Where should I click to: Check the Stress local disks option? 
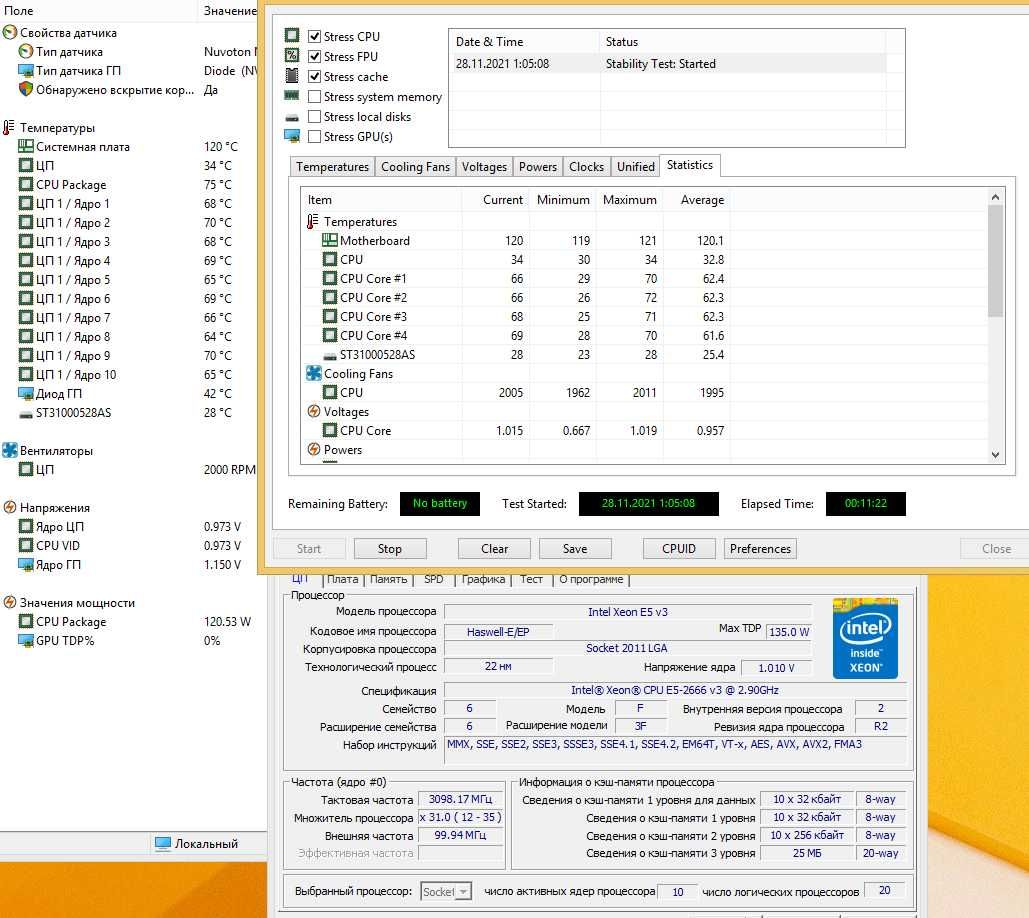point(314,116)
